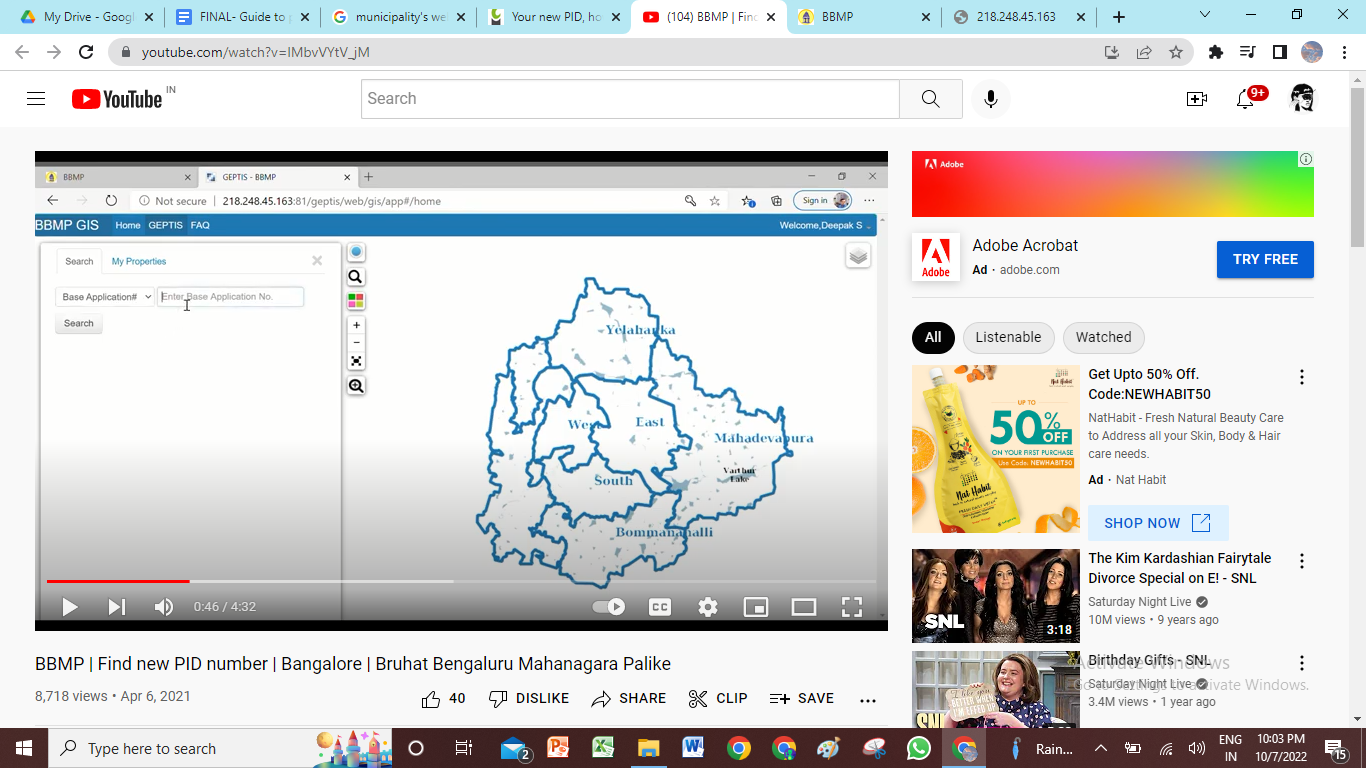1366x768 pixels.
Task: Go back in browser history
Action: pyautogui.click(x=22, y=52)
